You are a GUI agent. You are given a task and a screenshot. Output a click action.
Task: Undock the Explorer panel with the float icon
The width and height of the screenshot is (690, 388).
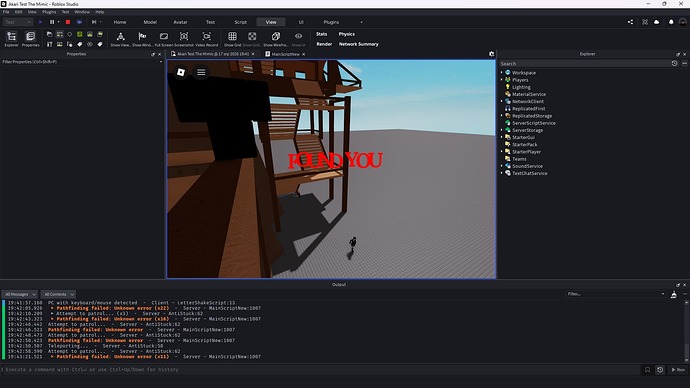(x=678, y=54)
